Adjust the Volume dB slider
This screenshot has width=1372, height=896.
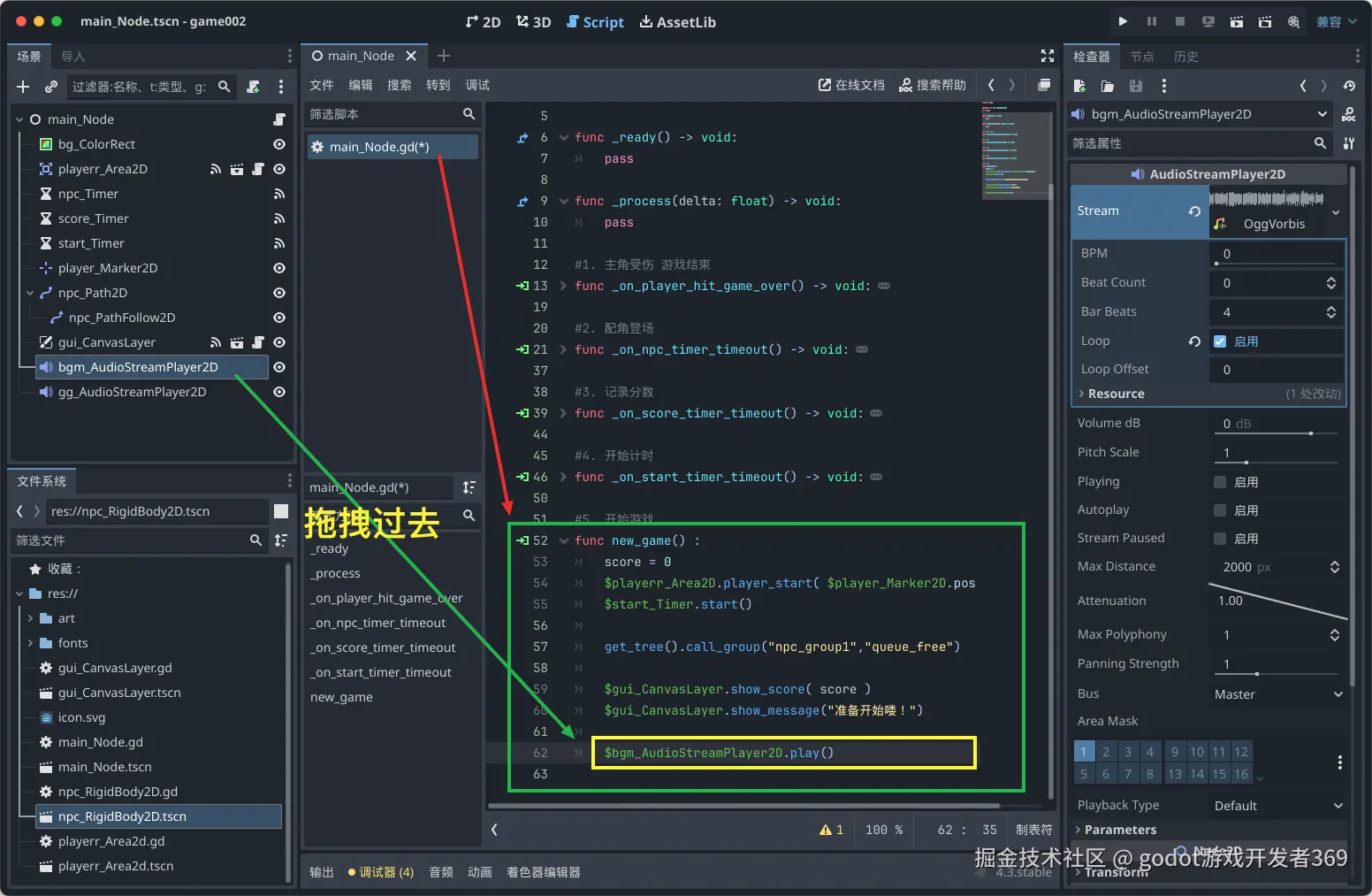pyautogui.click(x=1278, y=433)
